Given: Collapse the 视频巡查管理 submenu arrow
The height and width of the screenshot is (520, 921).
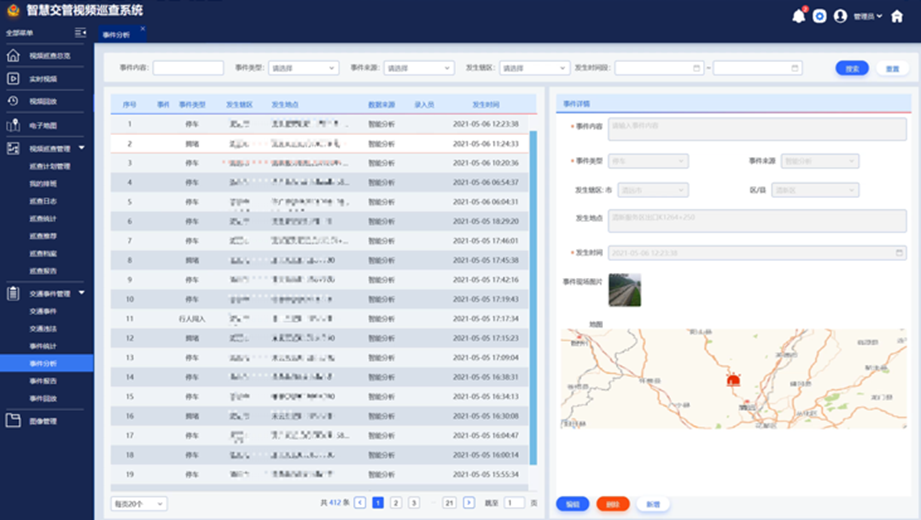Looking at the screenshot, I should 82,148.
